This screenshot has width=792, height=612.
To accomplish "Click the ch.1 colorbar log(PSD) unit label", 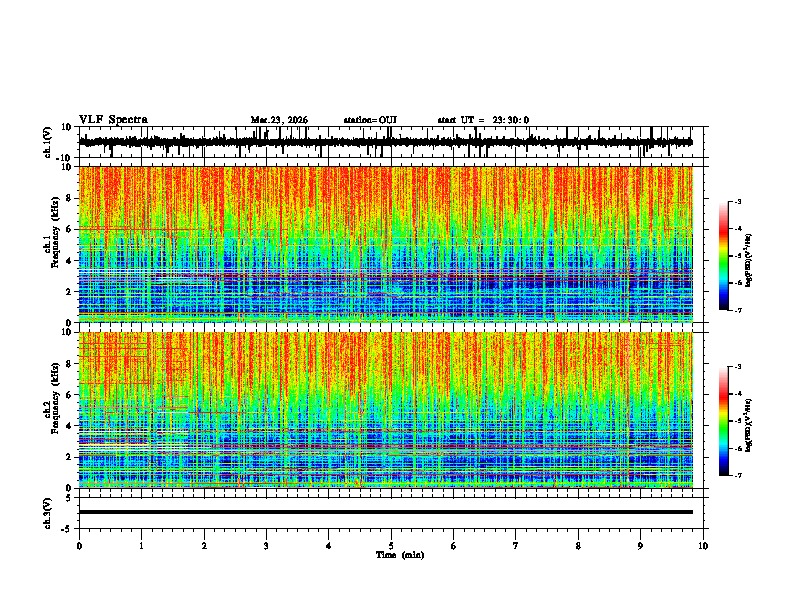I will coord(749,261).
